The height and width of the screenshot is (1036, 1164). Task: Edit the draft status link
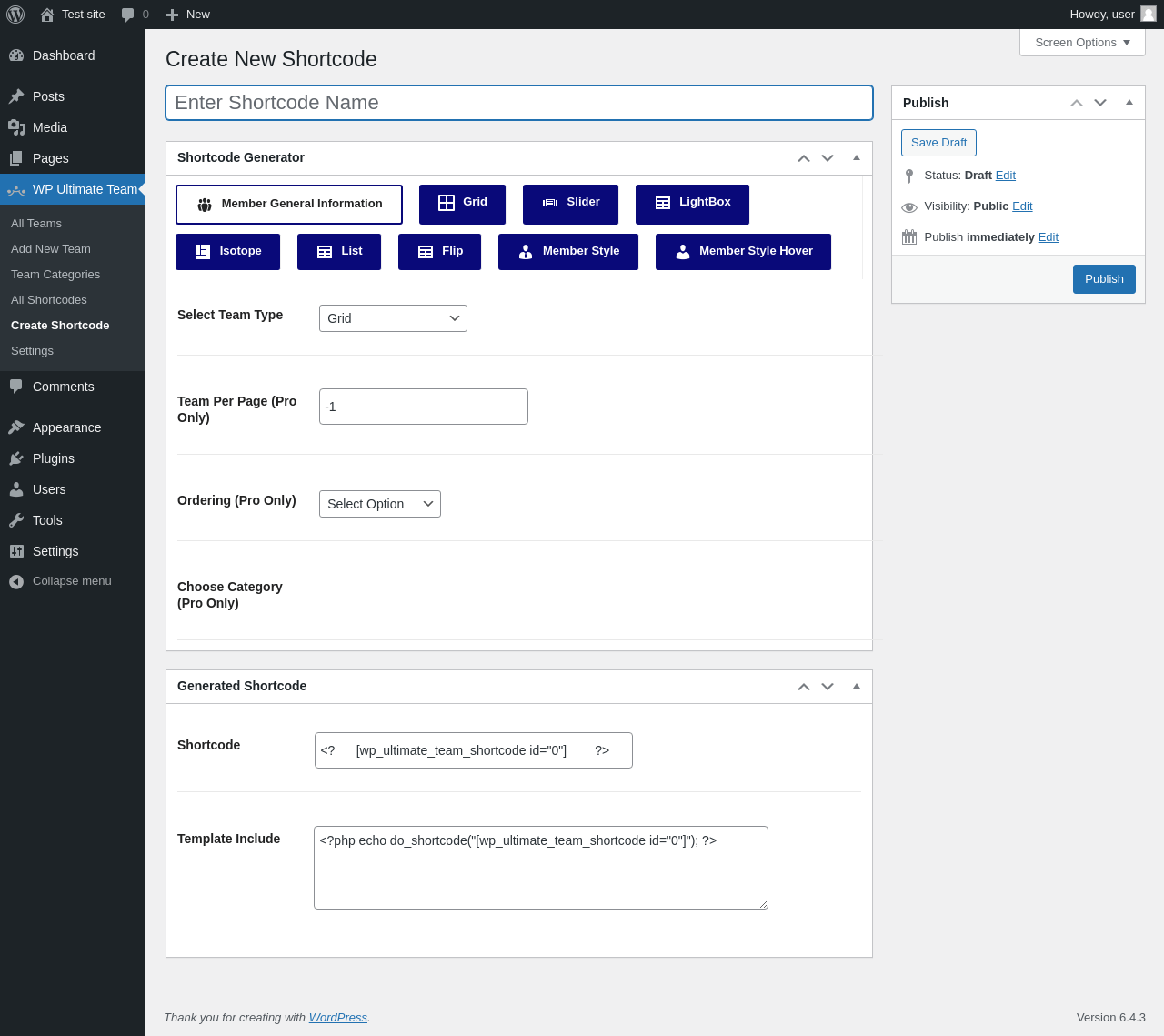(1006, 176)
